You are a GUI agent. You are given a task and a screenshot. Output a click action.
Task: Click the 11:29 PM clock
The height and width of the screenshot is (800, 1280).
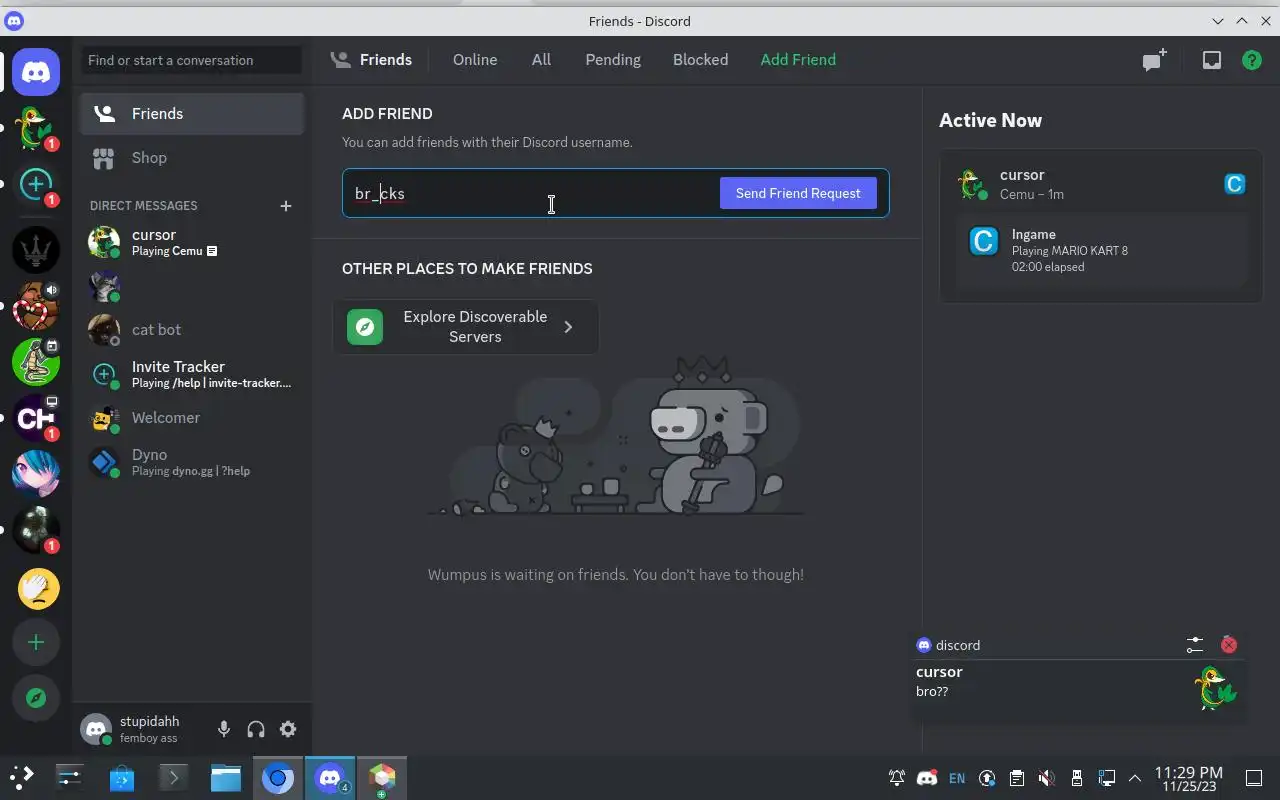[x=1189, y=773]
